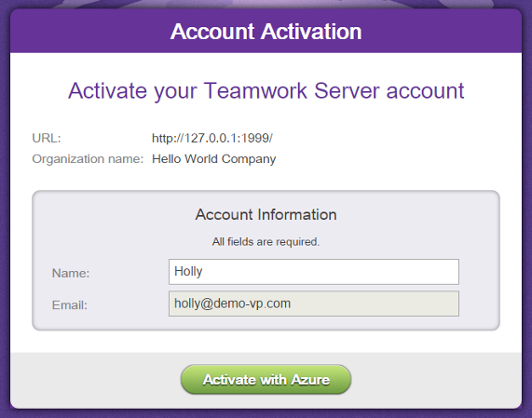Select the Email field with holly@demo-vp.com

314,304
